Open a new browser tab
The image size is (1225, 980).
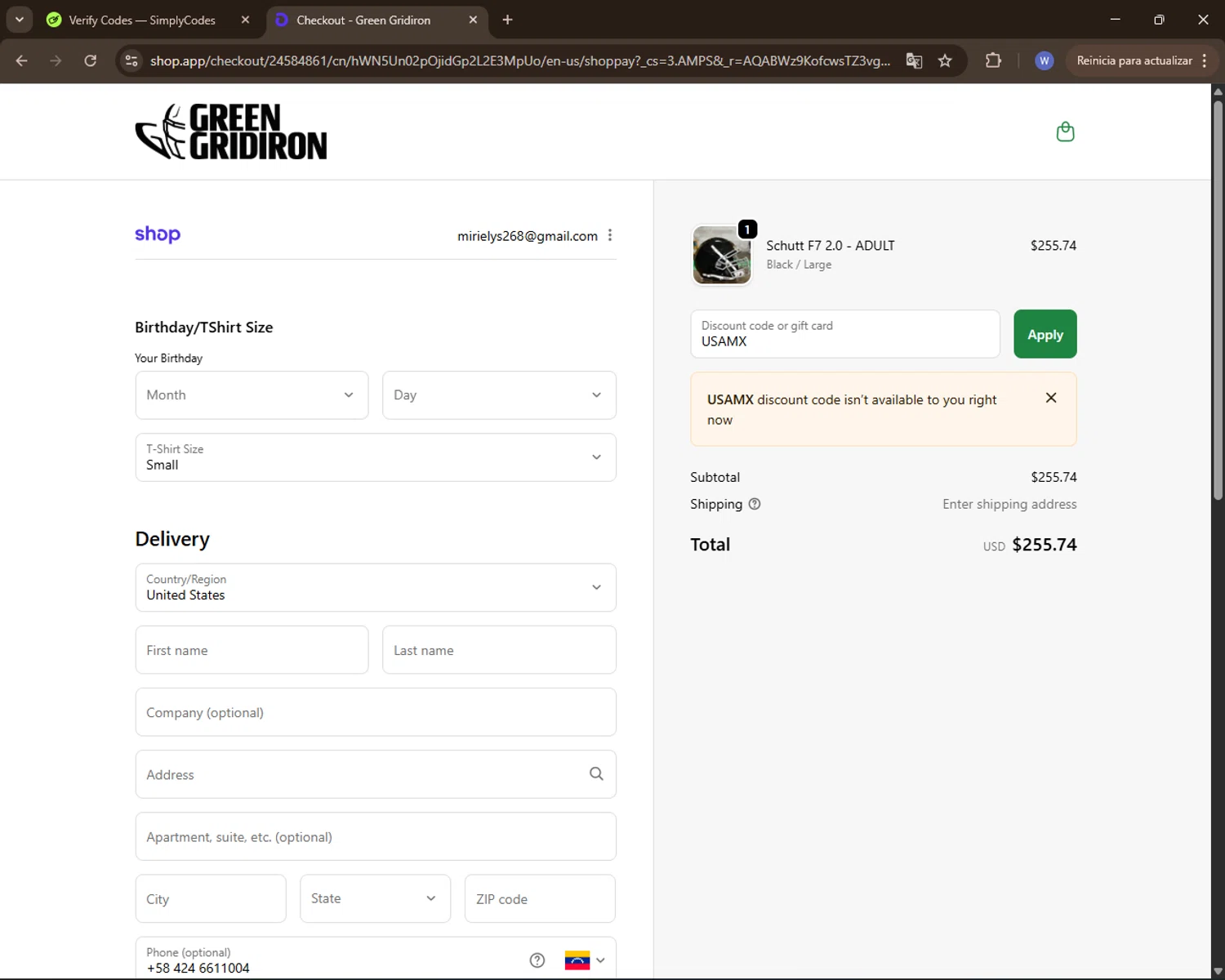click(x=507, y=20)
